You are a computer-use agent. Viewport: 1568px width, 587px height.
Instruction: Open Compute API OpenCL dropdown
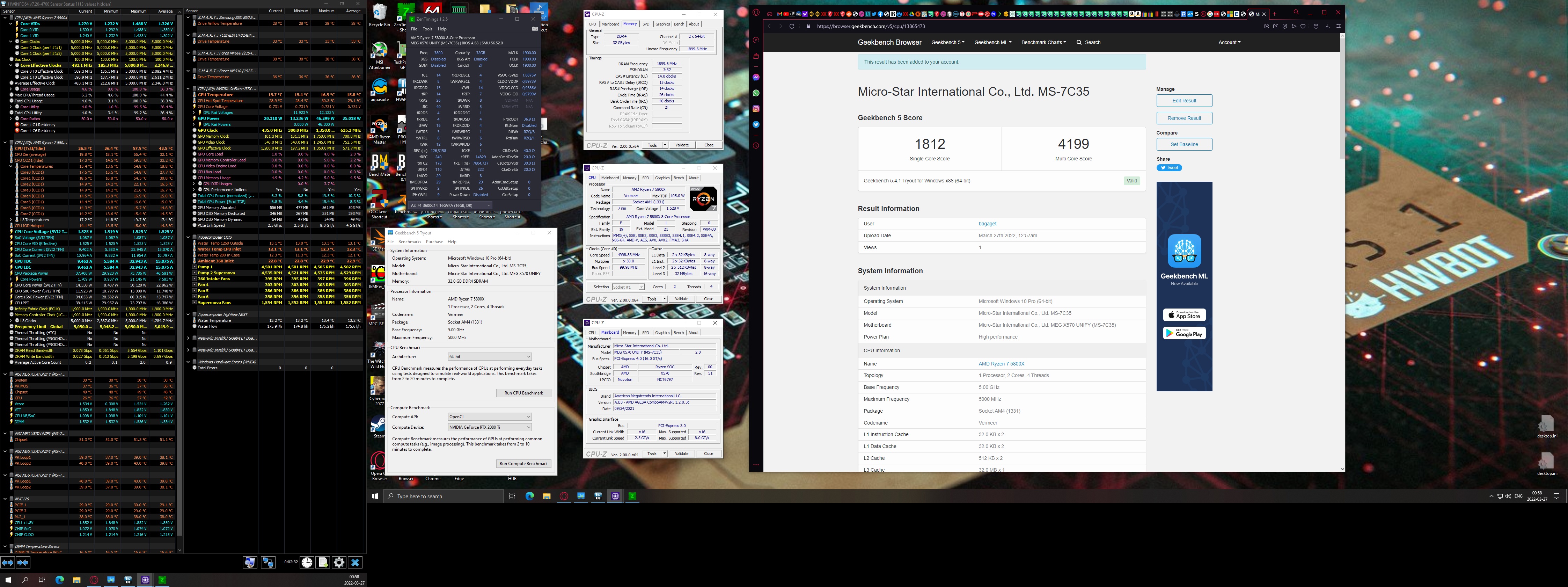pyautogui.click(x=490, y=417)
